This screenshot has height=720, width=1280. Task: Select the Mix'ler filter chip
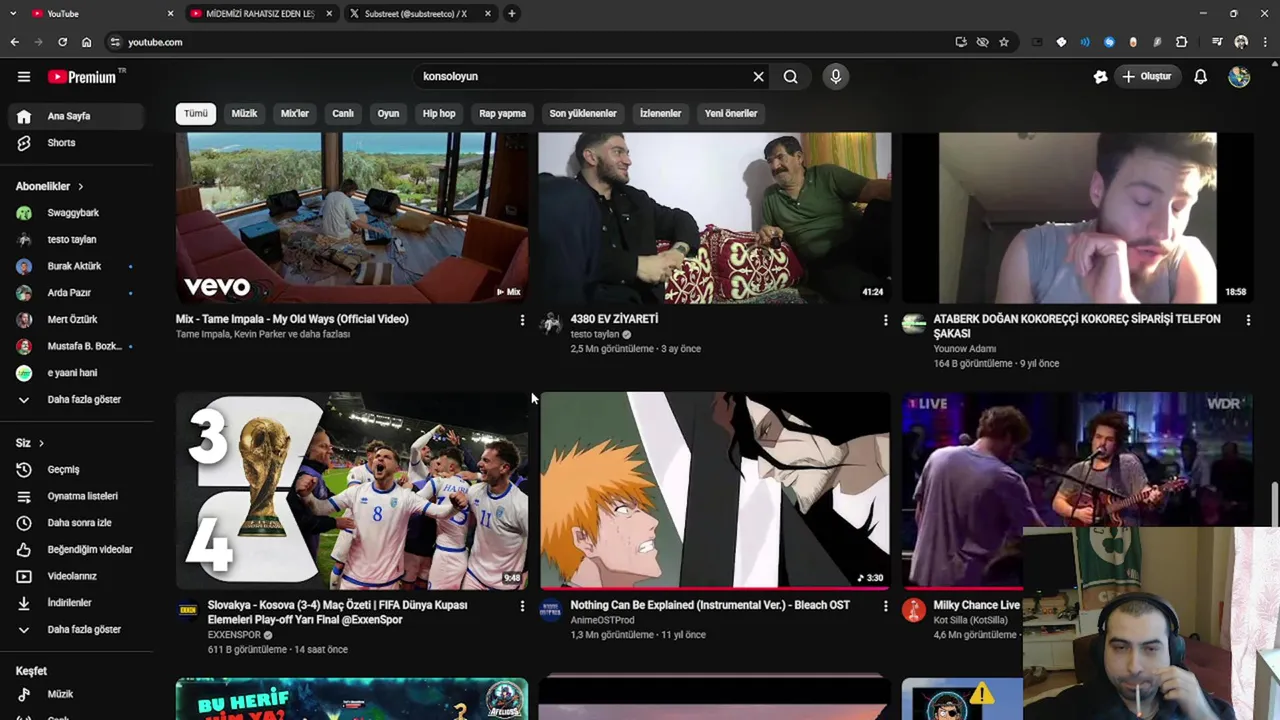pos(294,113)
